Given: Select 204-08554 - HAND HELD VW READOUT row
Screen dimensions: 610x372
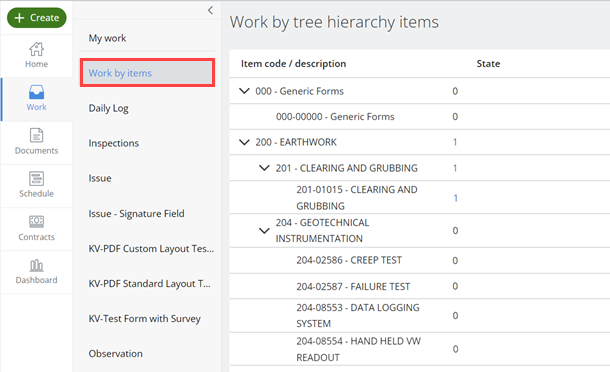Looking at the screenshot, I should pos(420,349).
